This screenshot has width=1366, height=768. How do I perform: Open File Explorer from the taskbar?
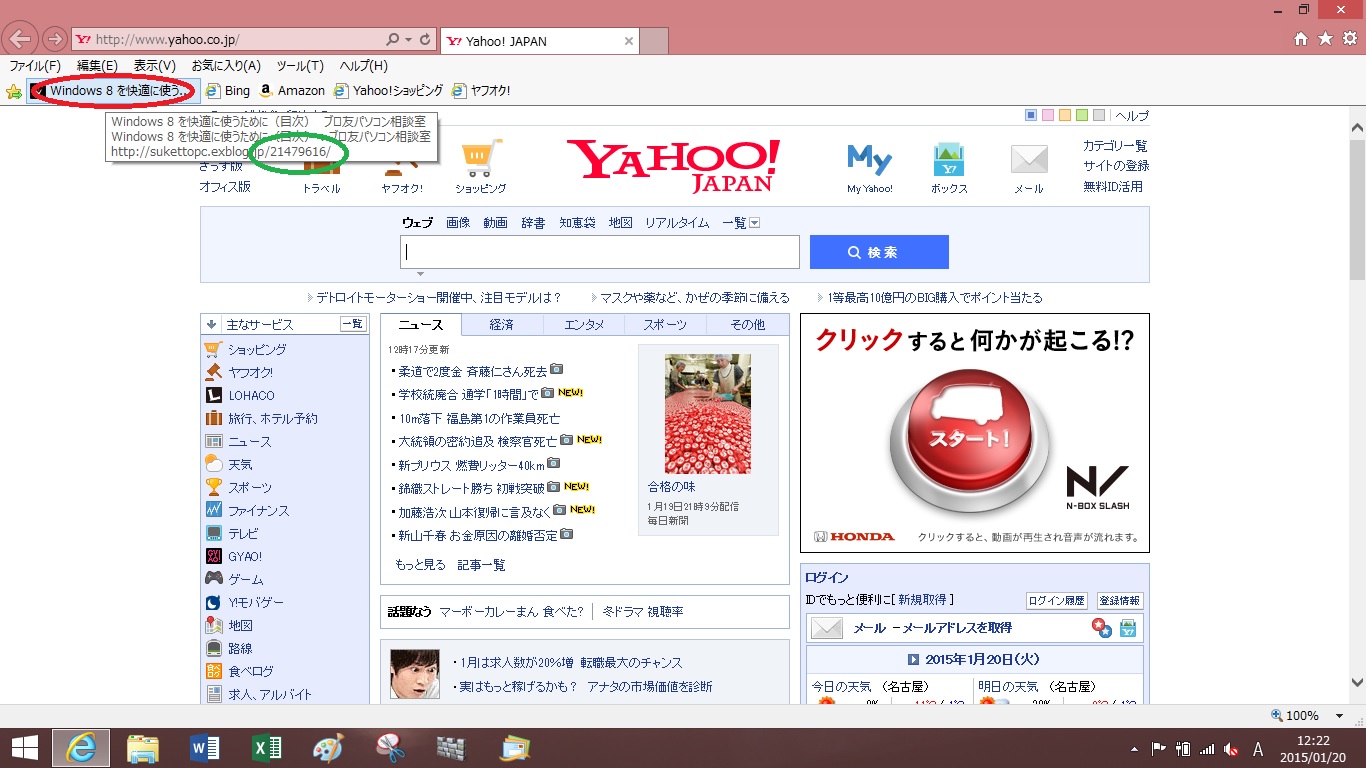click(143, 748)
